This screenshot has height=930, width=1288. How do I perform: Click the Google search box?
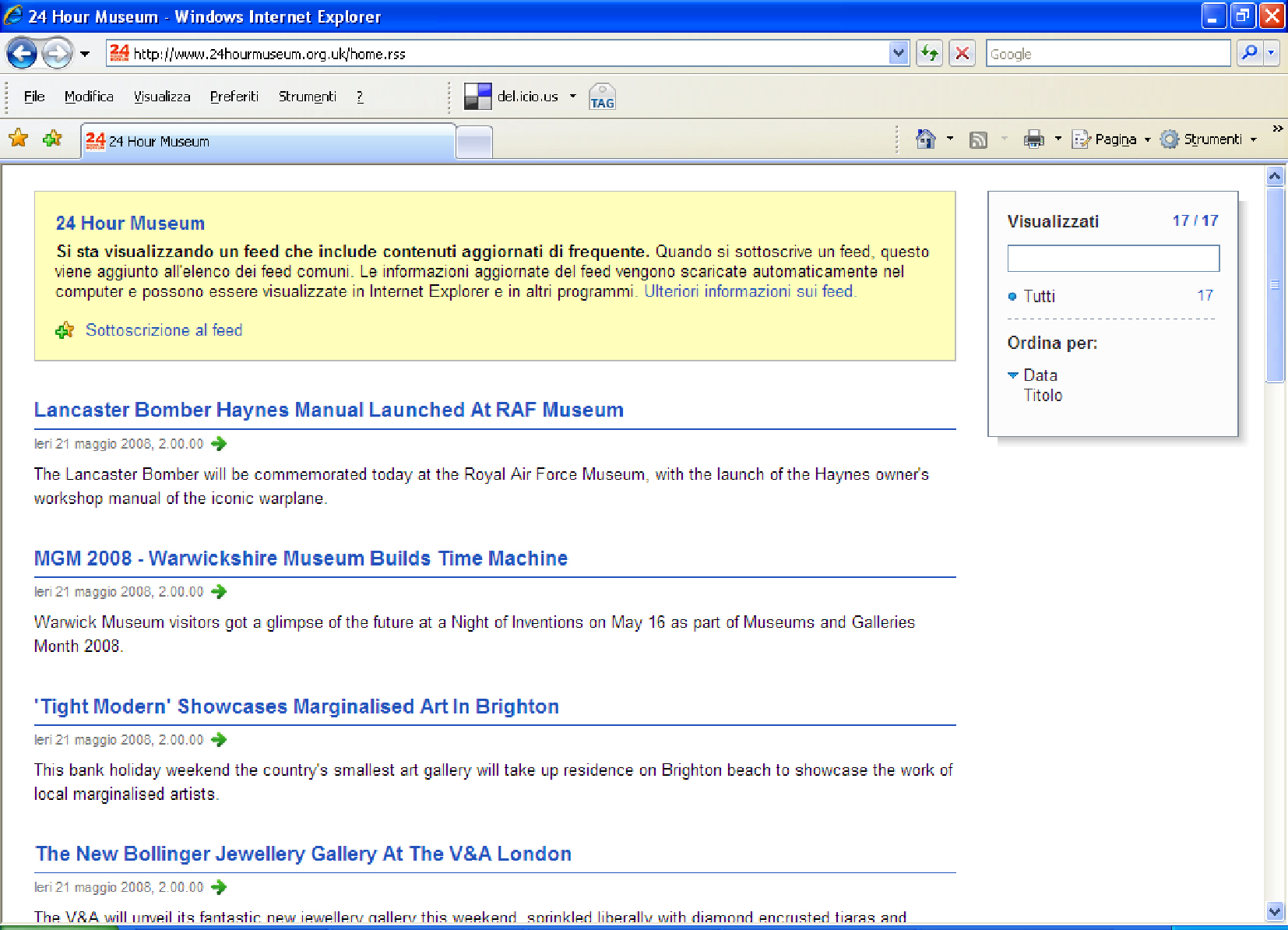1107,54
